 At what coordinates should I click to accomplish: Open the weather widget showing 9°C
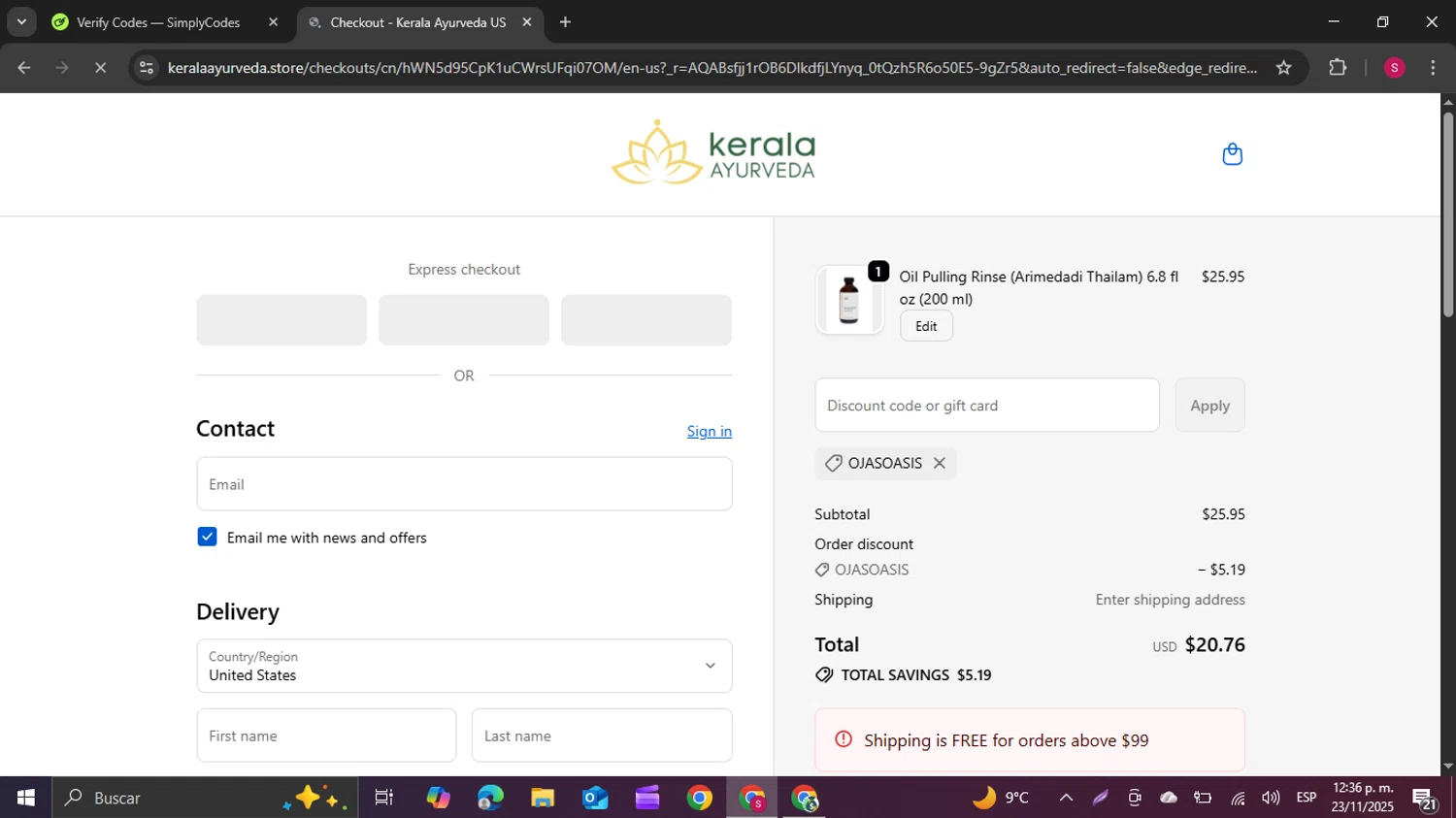click(1001, 798)
